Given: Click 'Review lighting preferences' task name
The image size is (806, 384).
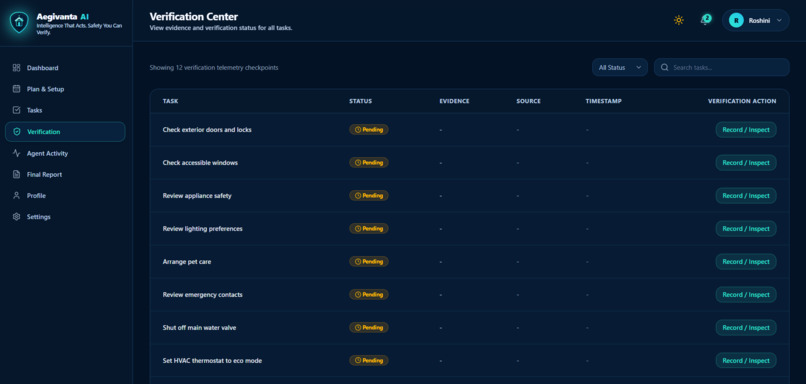Looking at the screenshot, I should coord(203,229).
